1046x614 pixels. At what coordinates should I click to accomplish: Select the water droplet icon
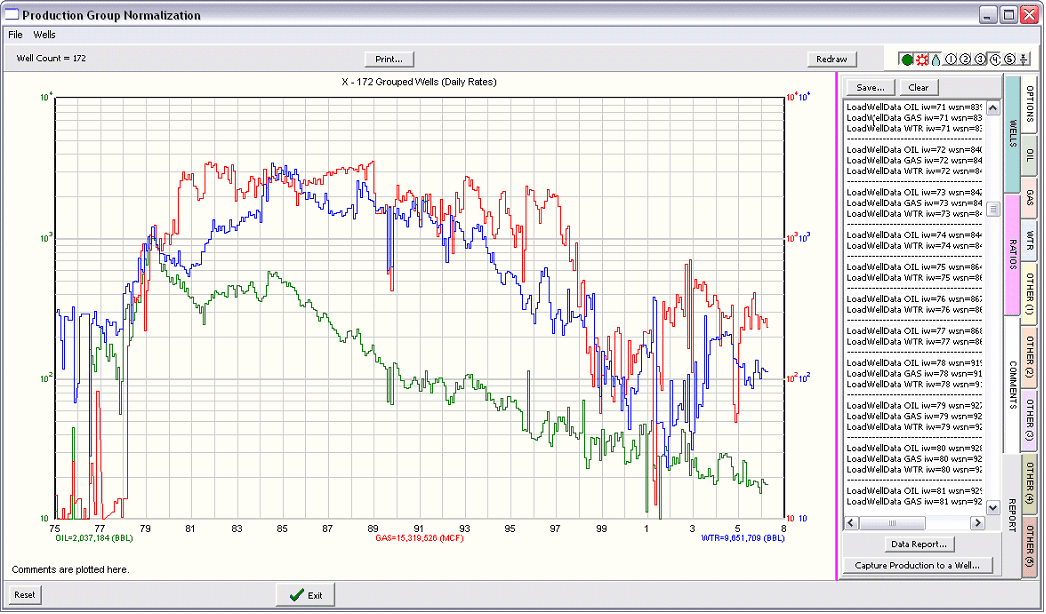pyautogui.click(x=936, y=59)
